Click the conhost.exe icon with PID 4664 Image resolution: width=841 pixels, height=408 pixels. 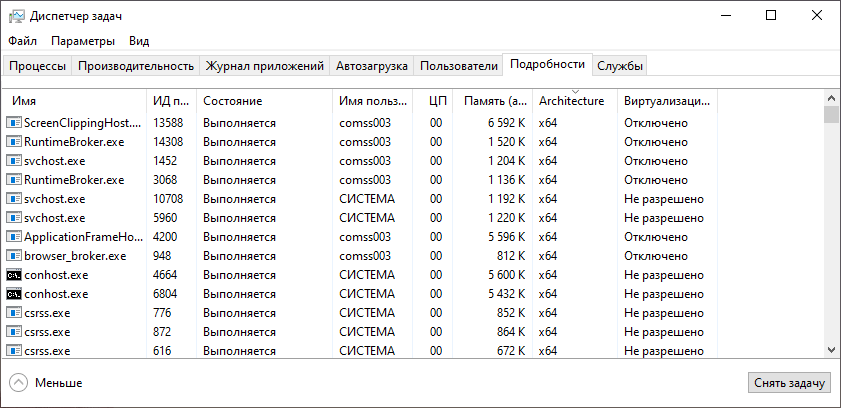coord(14,275)
